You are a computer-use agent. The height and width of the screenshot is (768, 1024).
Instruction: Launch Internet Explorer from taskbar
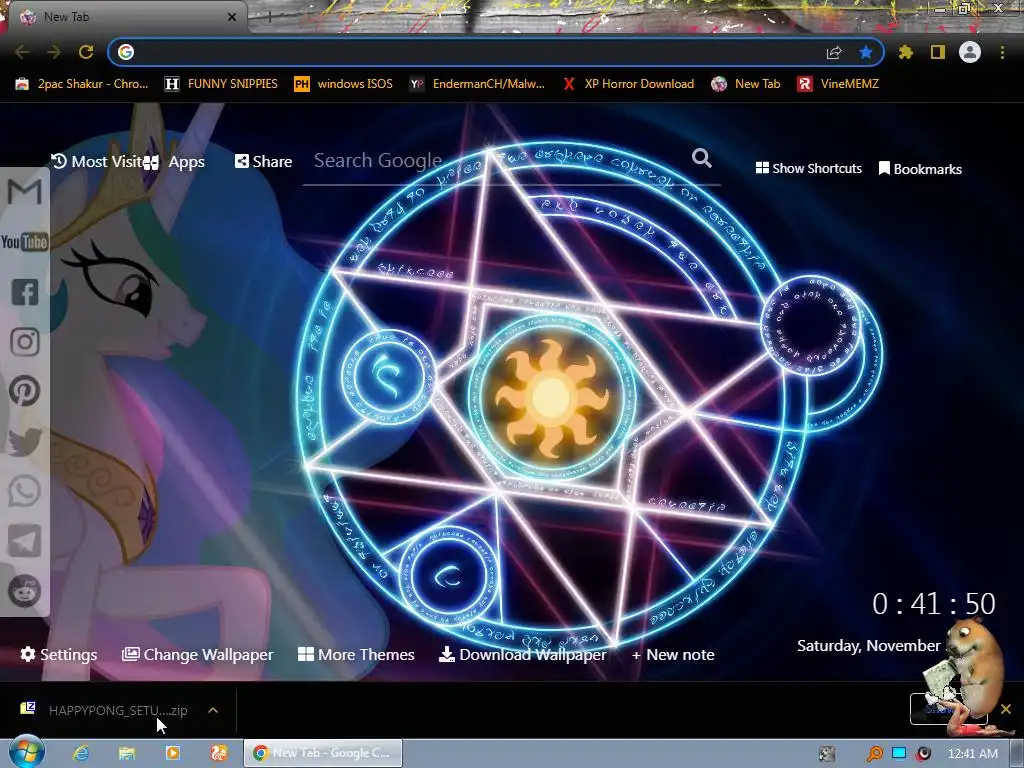(x=81, y=753)
